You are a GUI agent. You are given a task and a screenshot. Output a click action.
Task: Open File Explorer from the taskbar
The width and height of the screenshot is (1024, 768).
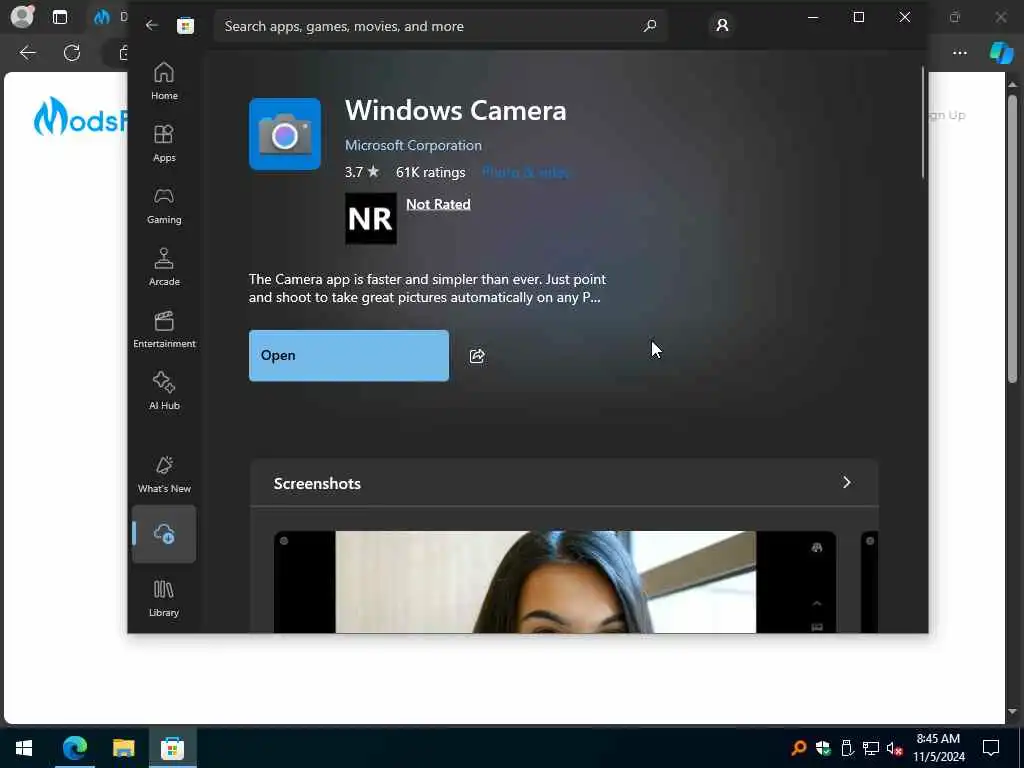[x=123, y=748]
